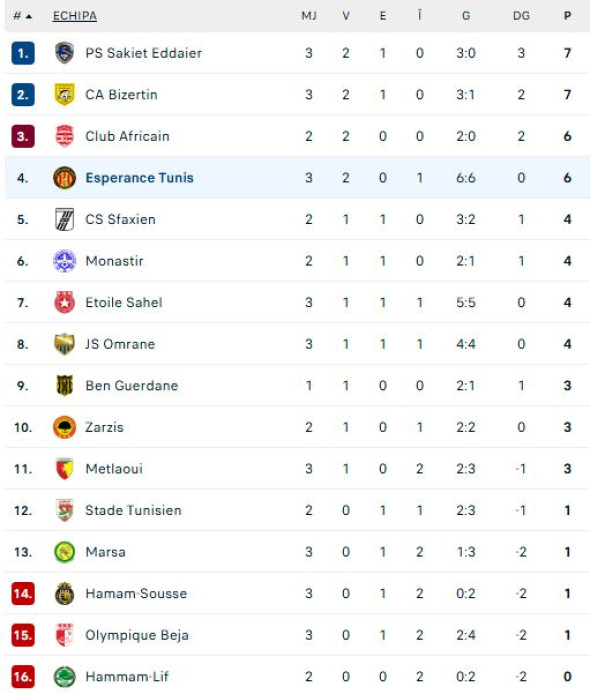Image resolution: width=590 pixels, height=693 pixels.
Task: Click the CA Bizertin yellow crest
Action: [65, 94]
